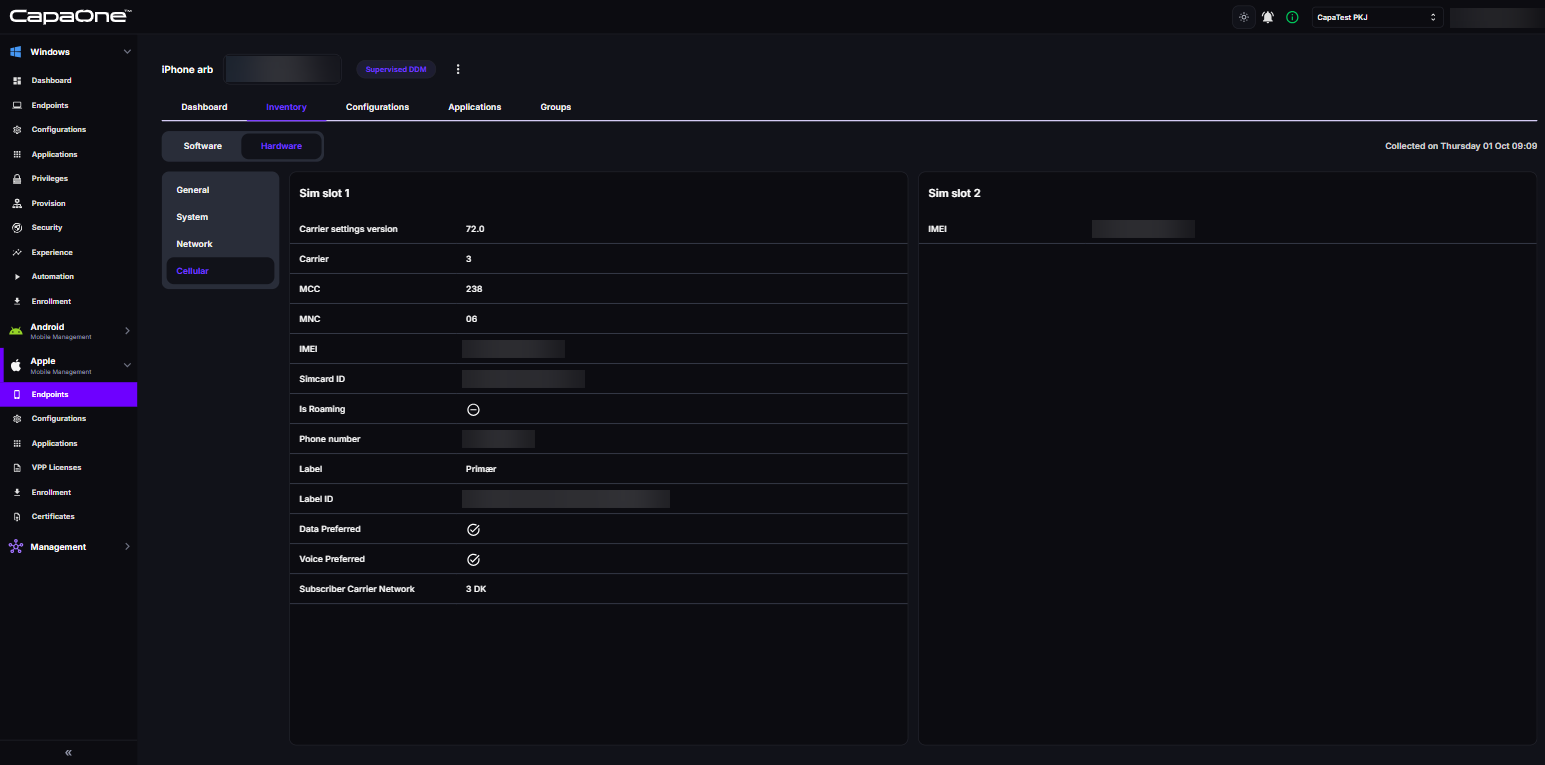
Task: Open Applications under the Apple sidebar section
Action: tap(54, 443)
